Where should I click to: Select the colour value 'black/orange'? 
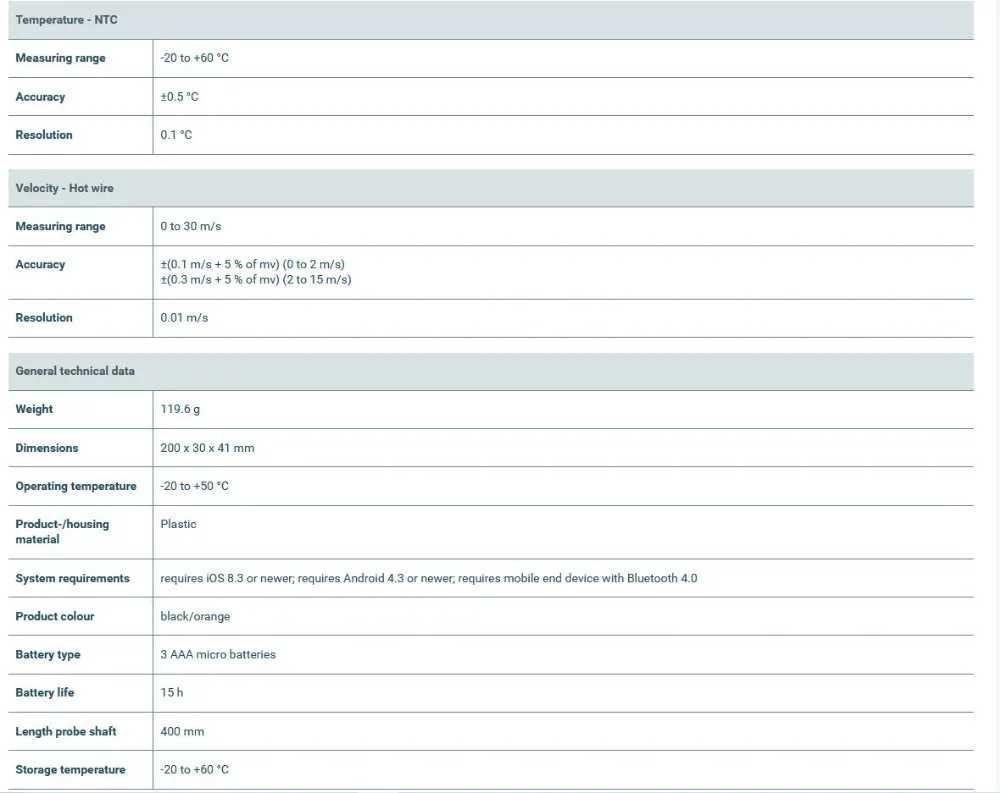click(x=195, y=617)
